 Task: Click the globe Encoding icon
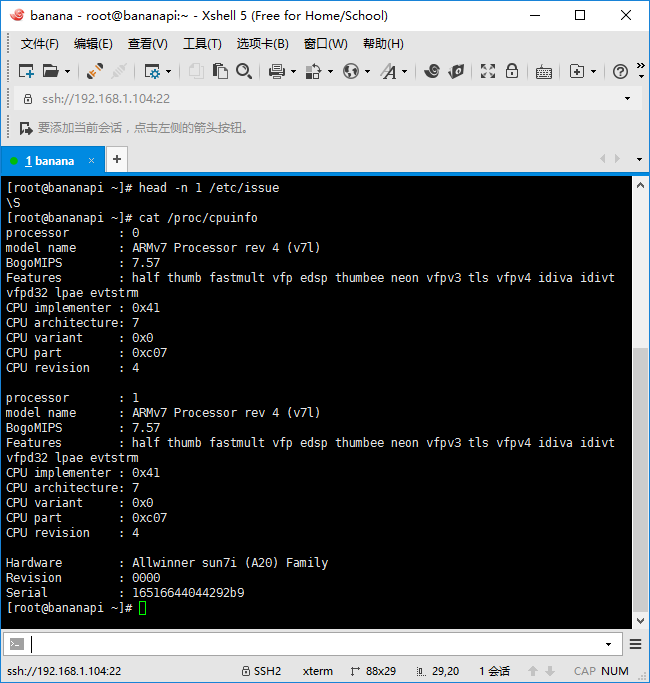351,71
